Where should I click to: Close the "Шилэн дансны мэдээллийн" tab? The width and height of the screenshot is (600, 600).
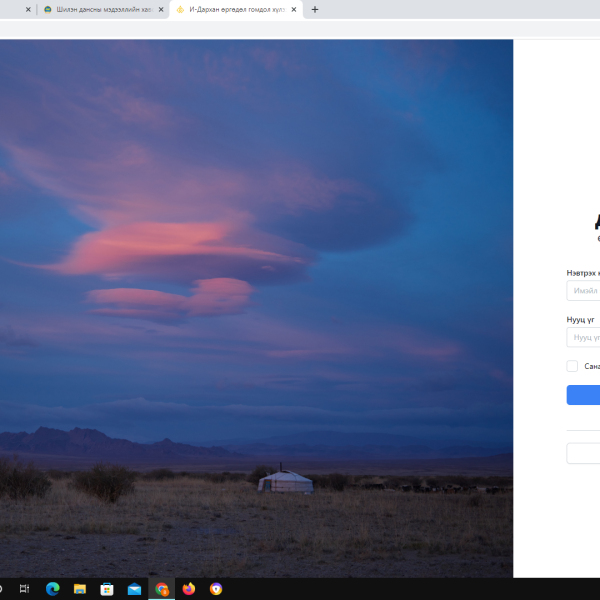(161, 10)
